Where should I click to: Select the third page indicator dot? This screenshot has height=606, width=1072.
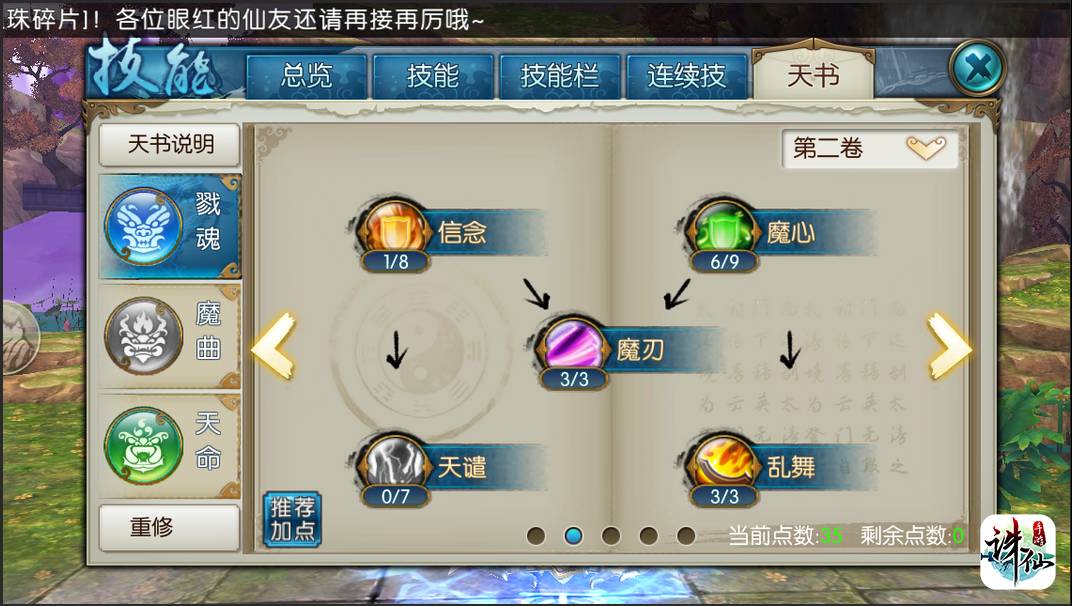[x=611, y=536]
